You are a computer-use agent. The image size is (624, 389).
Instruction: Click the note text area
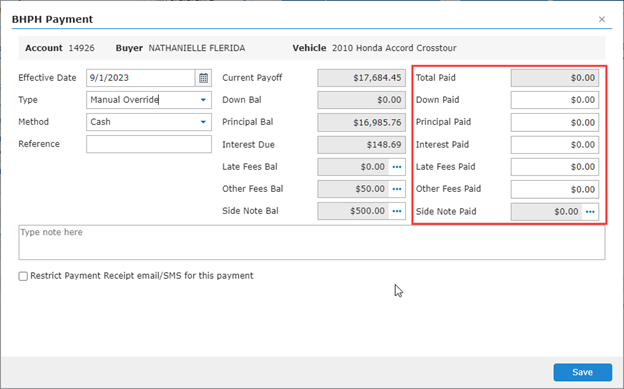[312, 242]
